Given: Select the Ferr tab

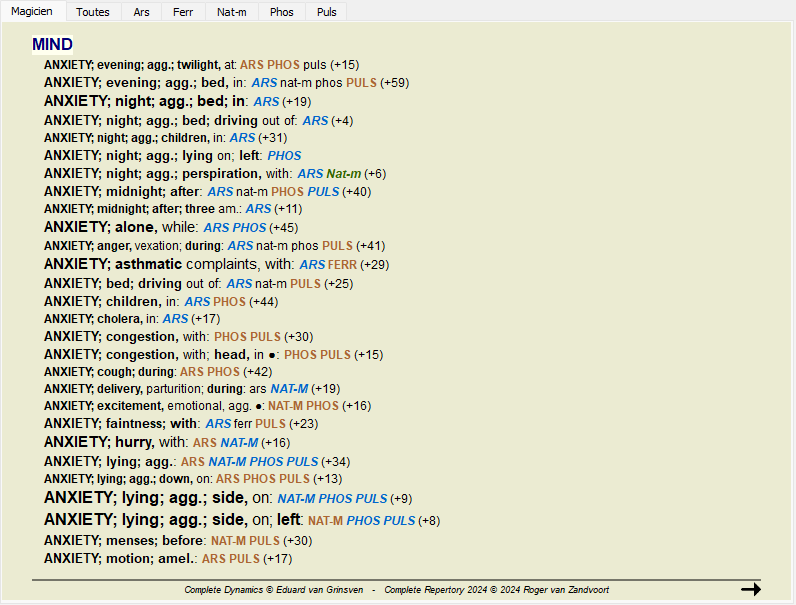Looking at the screenshot, I should (x=183, y=12).
